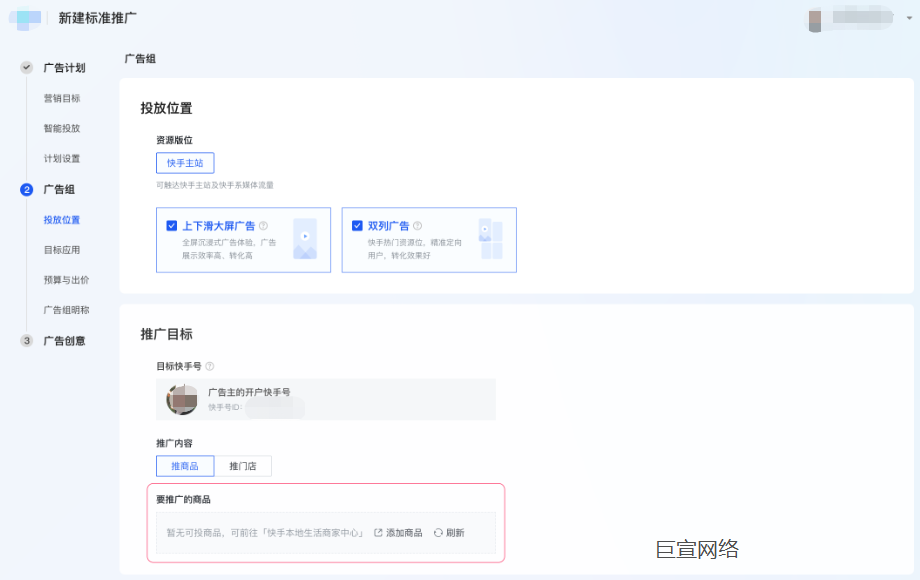
Task: Click the help icon next to 目标快手号
Action: (x=210, y=367)
